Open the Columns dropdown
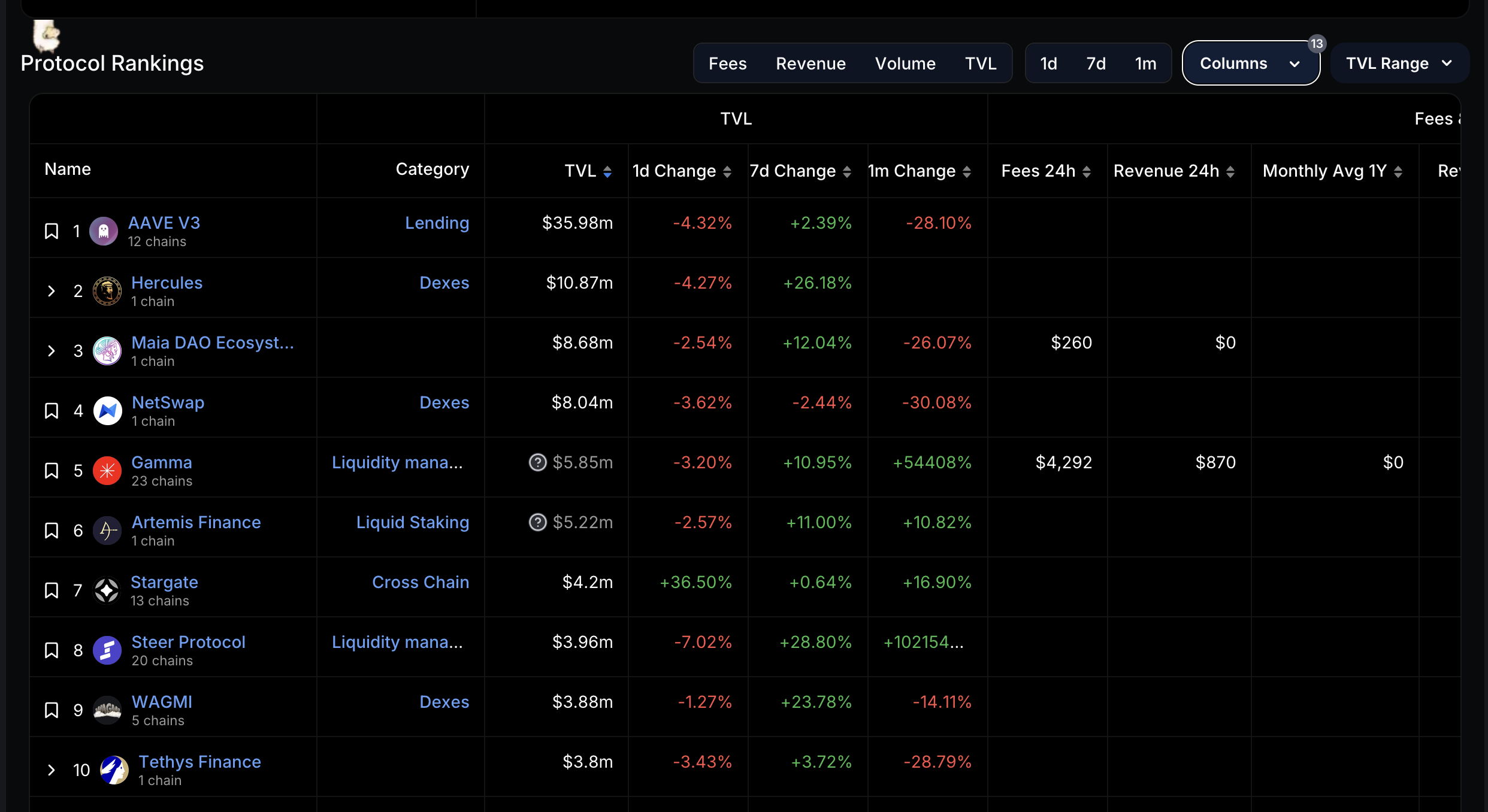1488x812 pixels. 1250,63
